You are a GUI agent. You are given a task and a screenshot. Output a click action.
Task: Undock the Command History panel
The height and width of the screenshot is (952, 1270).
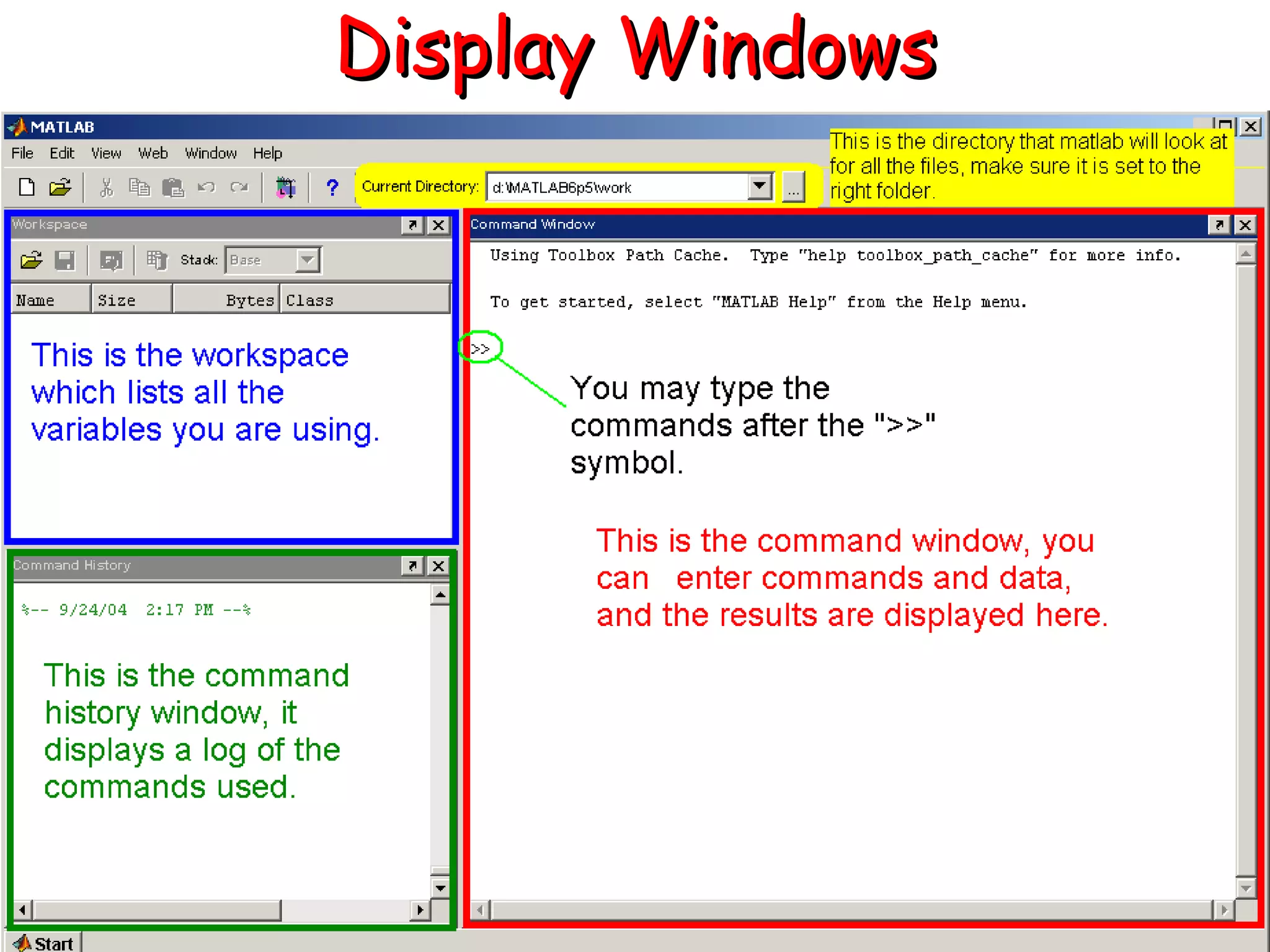click(412, 565)
